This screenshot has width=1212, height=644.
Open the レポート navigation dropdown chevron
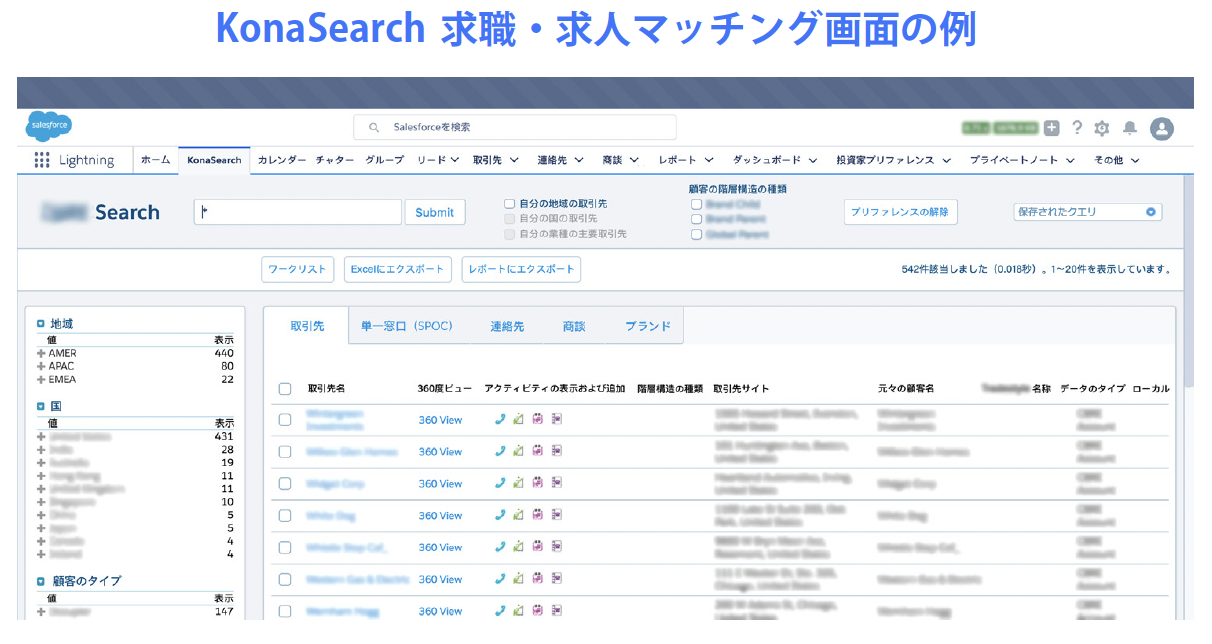click(709, 160)
